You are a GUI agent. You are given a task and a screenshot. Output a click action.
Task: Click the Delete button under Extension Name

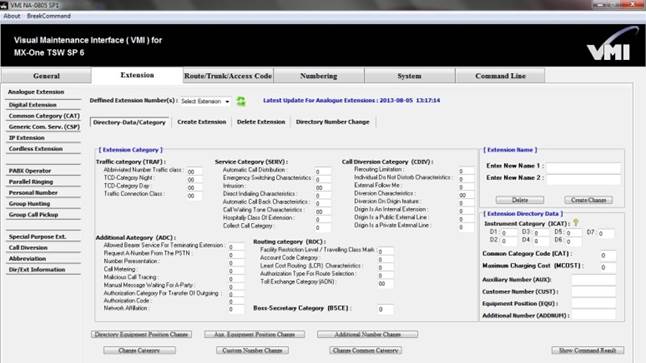point(520,200)
